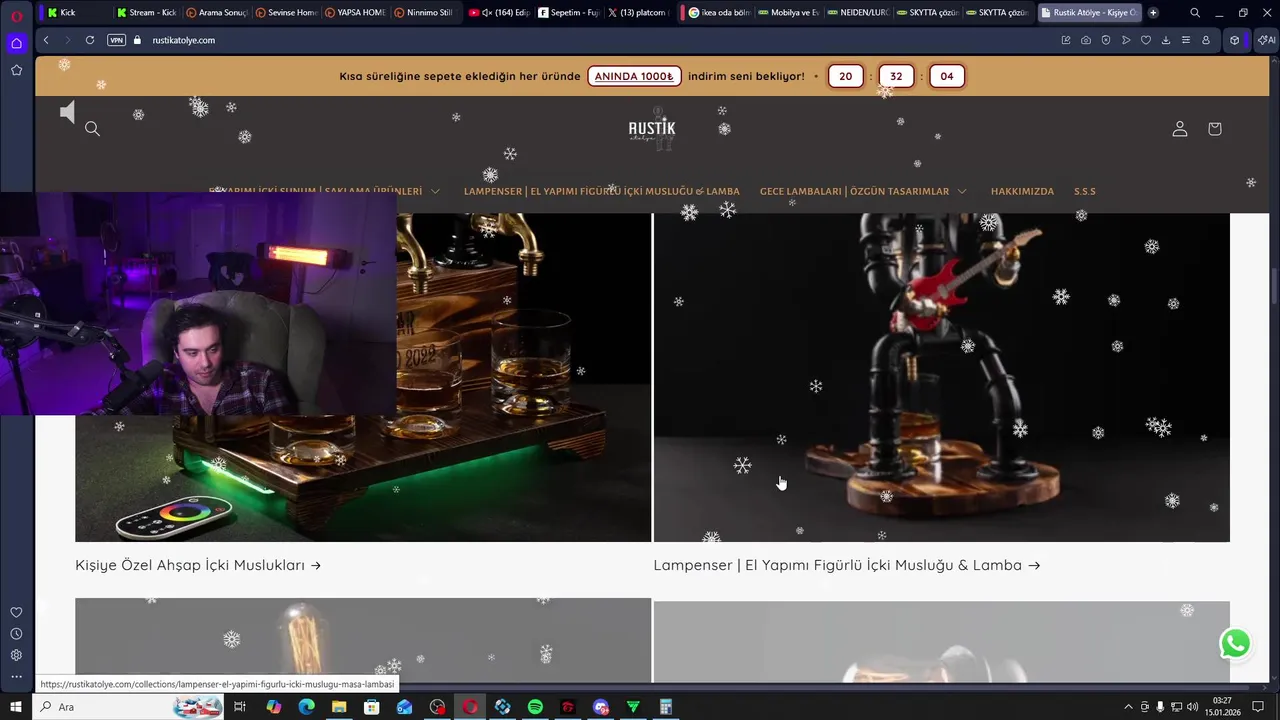Open the shopping cart icon
The width and height of the screenshot is (1280, 720).
tap(1214, 128)
